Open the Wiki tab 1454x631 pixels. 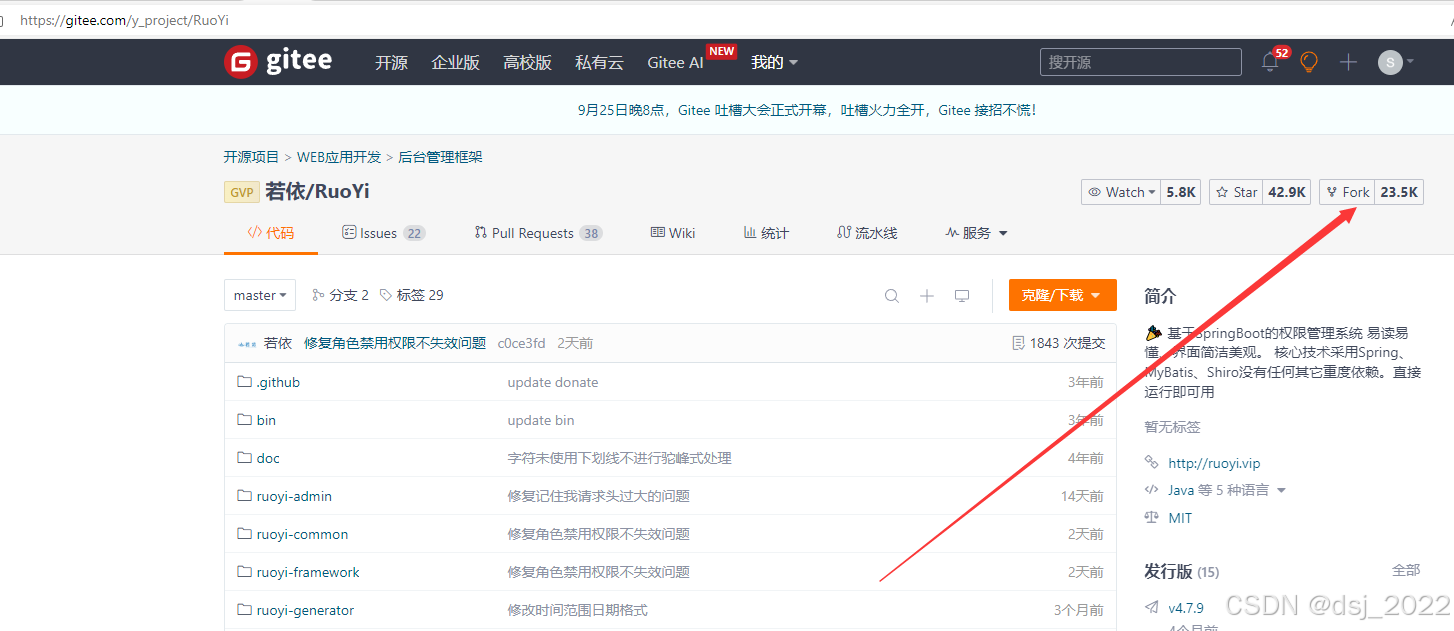coord(673,233)
